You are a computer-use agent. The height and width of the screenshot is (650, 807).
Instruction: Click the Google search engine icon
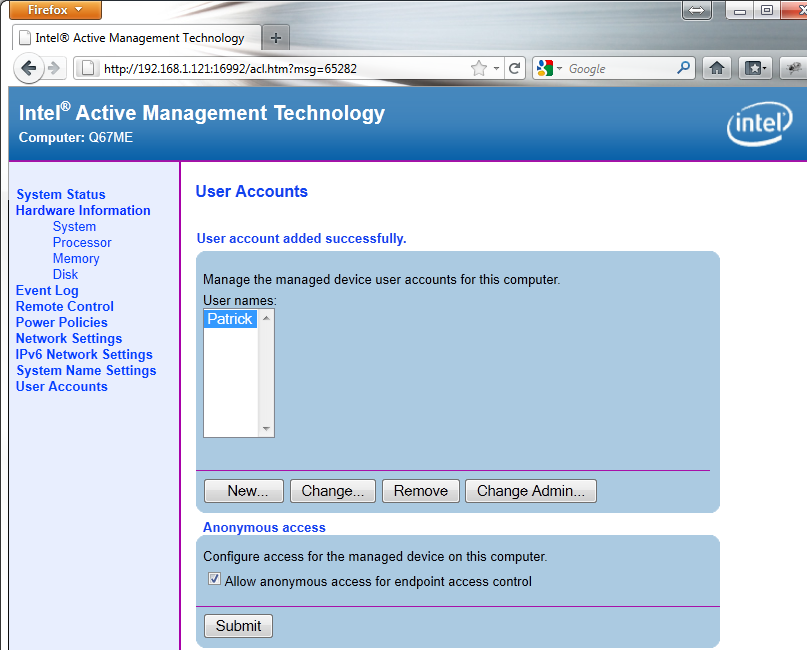coord(545,68)
